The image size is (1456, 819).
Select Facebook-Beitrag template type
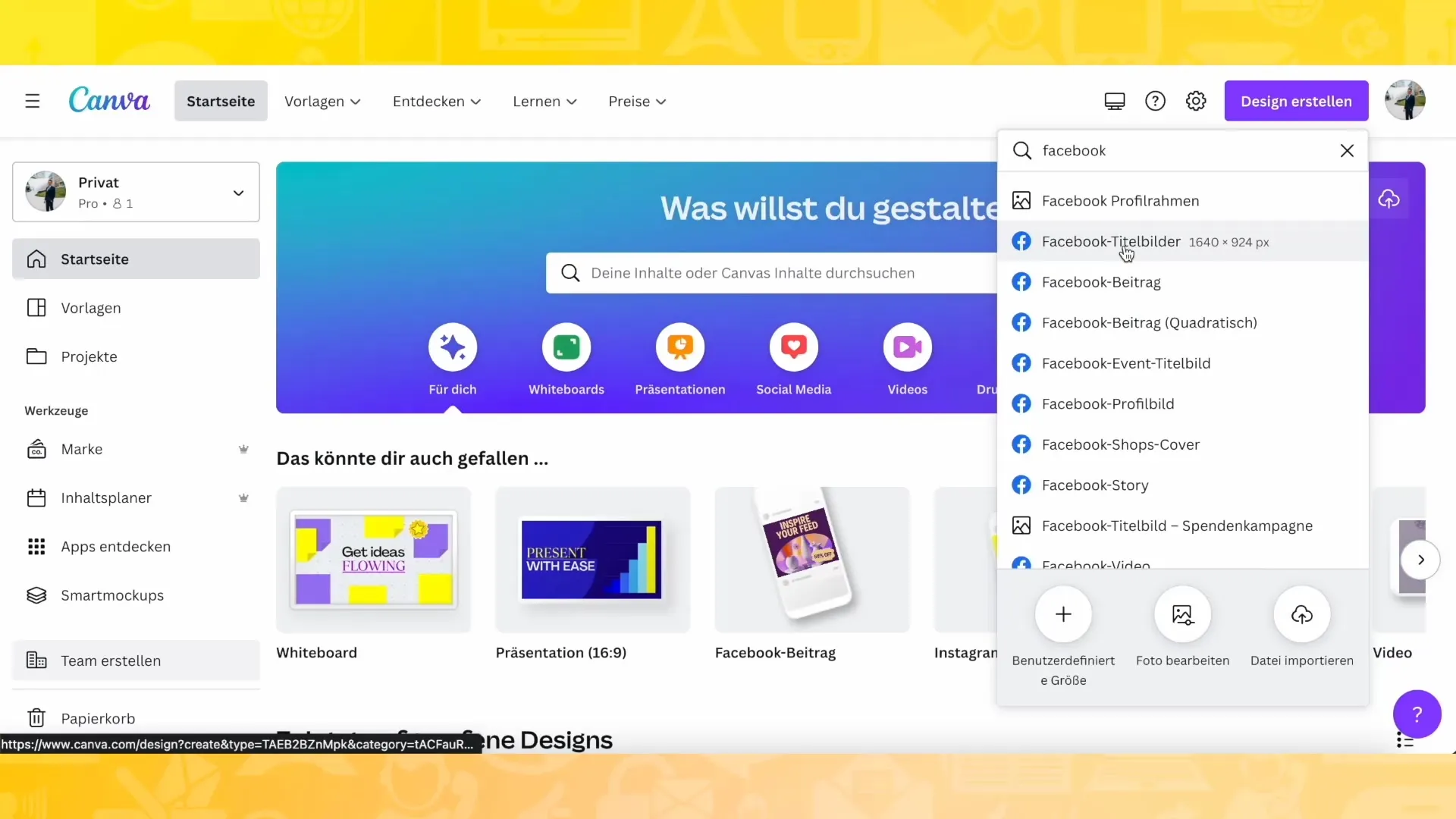tap(1101, 281)
